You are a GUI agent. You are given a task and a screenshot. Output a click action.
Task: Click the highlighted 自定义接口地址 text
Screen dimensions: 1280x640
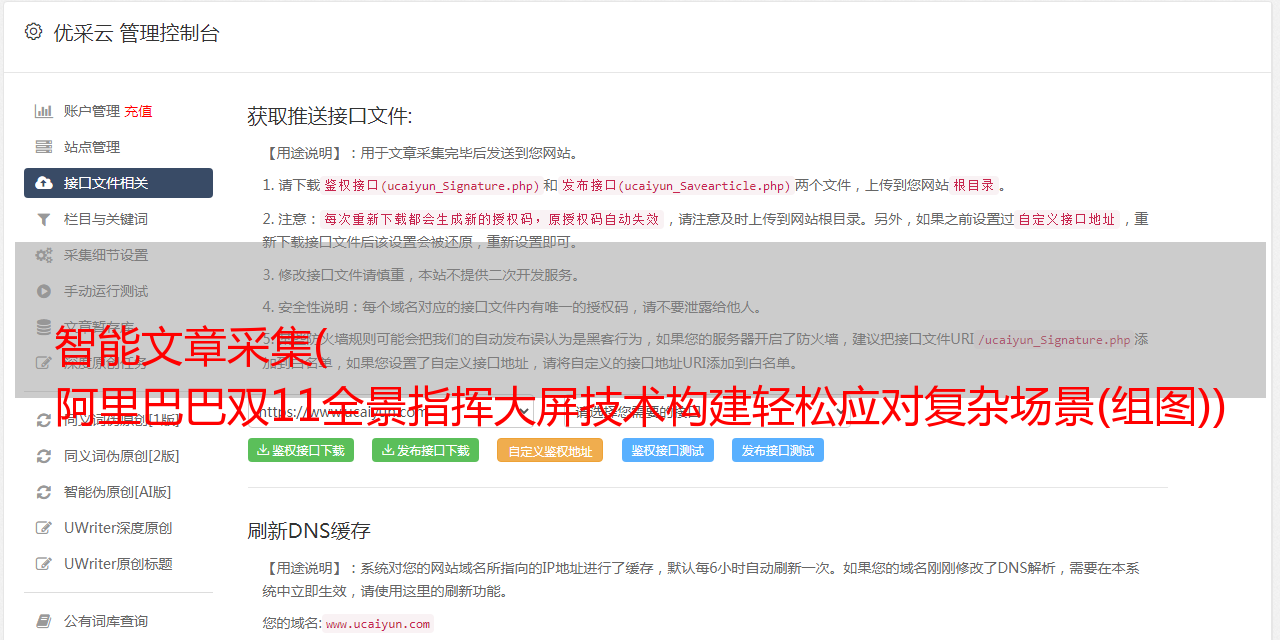(1067, 219)
